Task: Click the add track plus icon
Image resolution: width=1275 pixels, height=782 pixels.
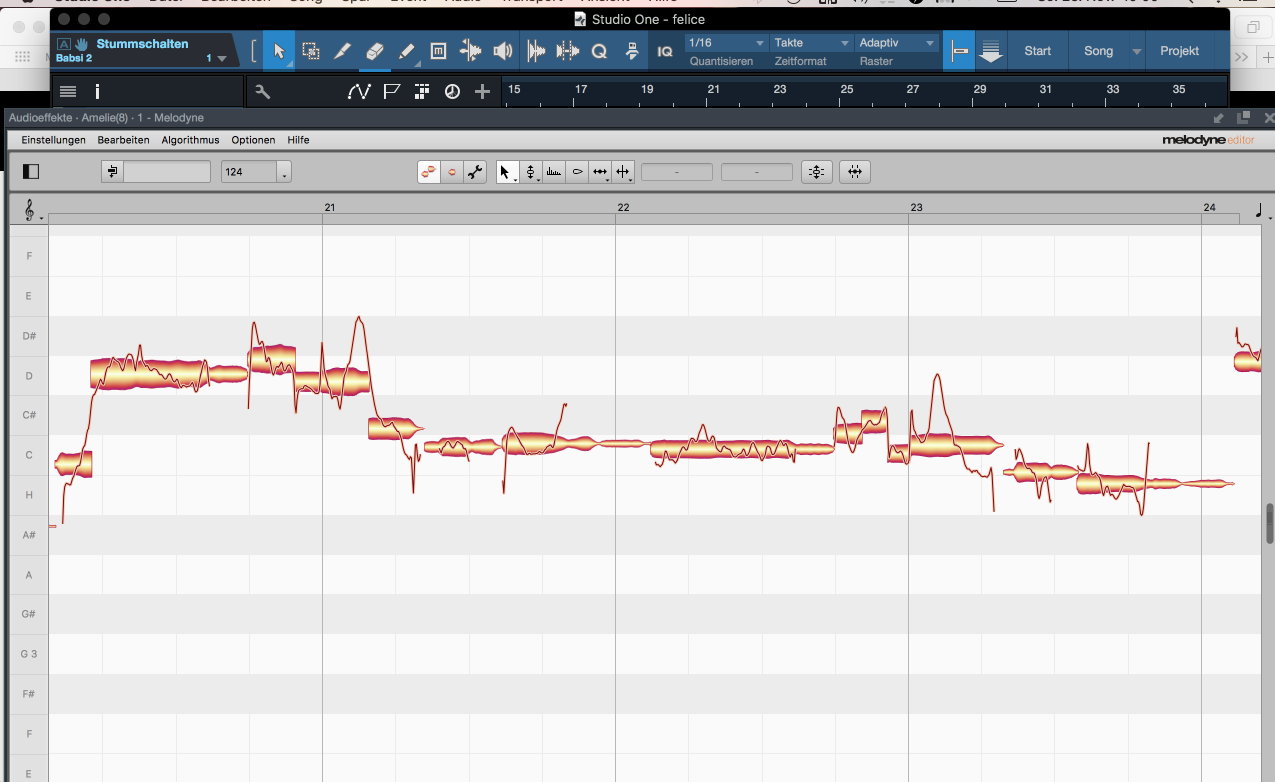Action: coord(483,92)
